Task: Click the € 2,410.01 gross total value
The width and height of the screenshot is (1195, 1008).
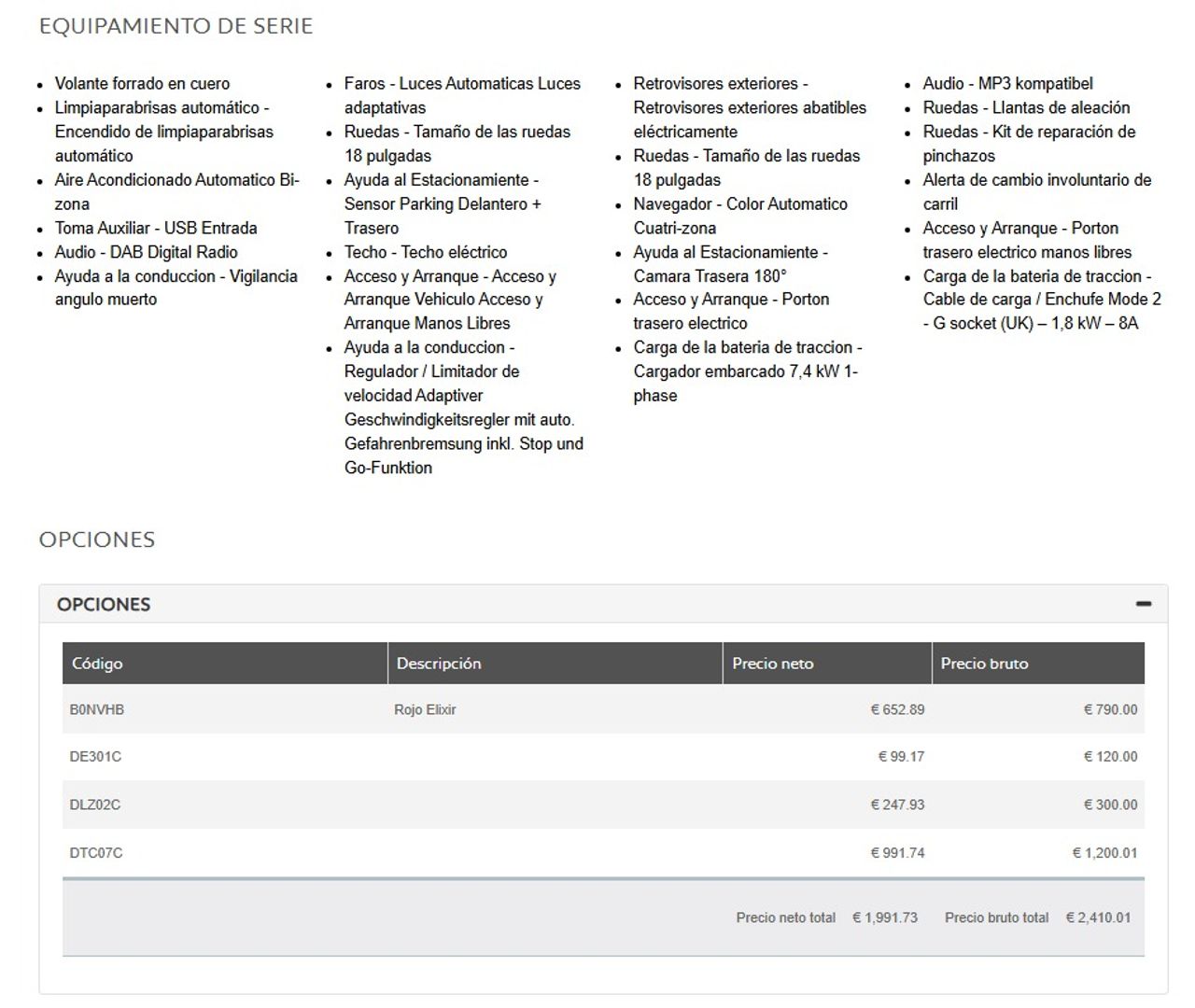Action: coord(1099,917)
